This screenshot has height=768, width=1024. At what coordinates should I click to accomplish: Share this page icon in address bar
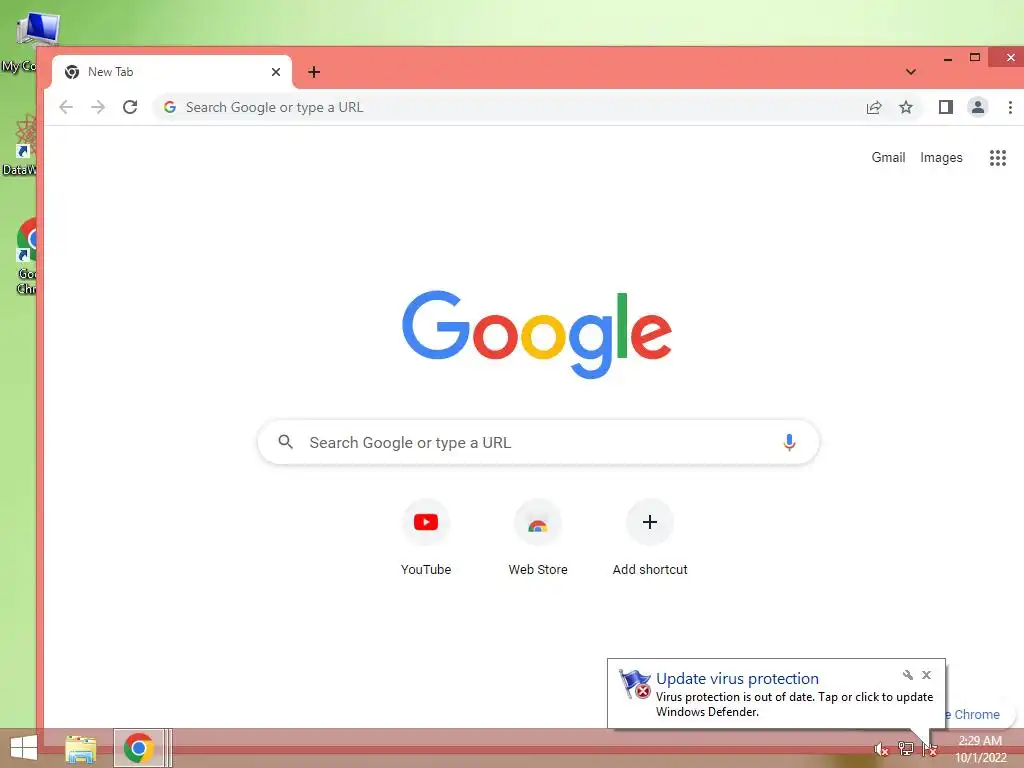pyautogui.click(x=874, y=107)
